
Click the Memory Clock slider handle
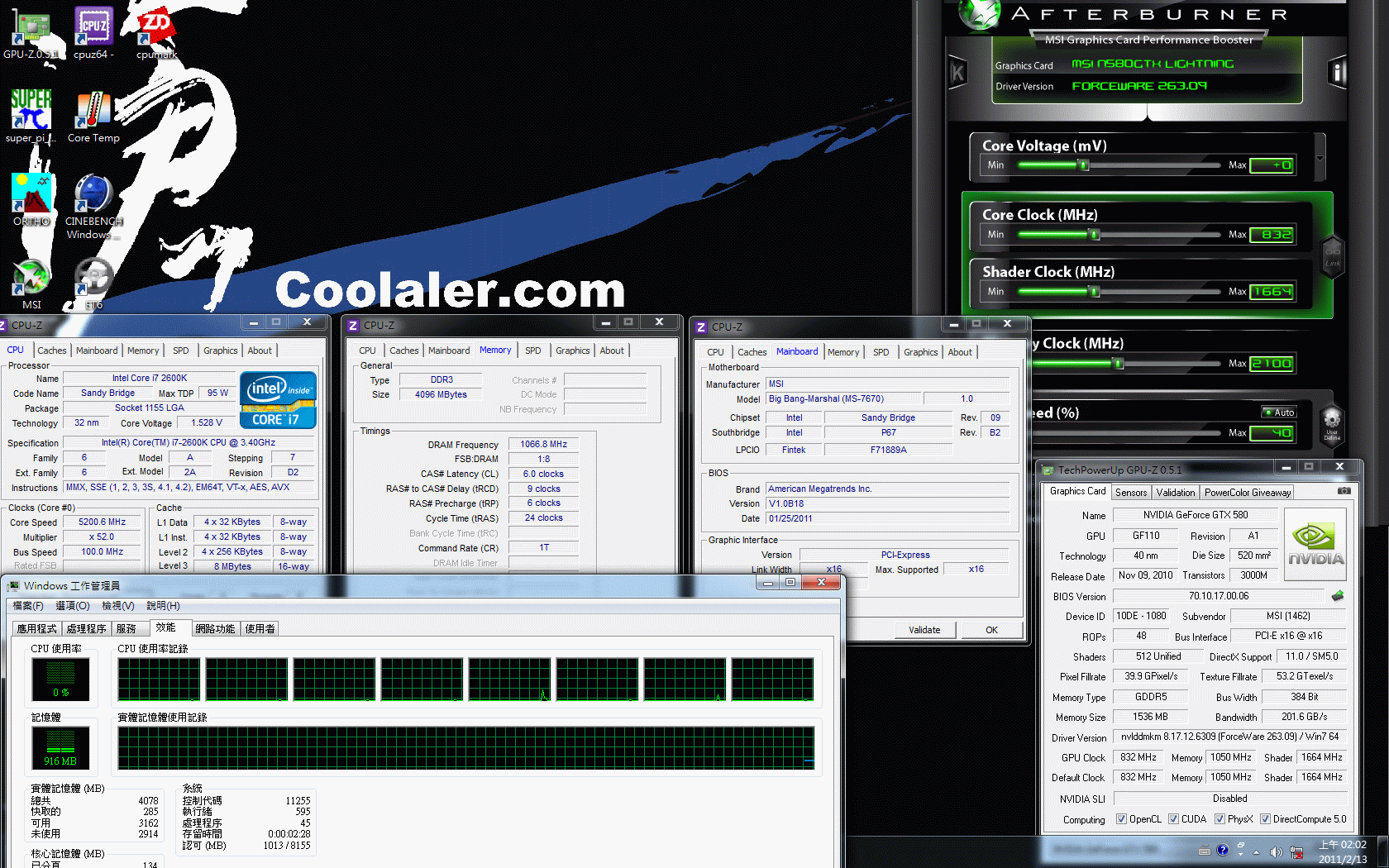coord(1119,364)
